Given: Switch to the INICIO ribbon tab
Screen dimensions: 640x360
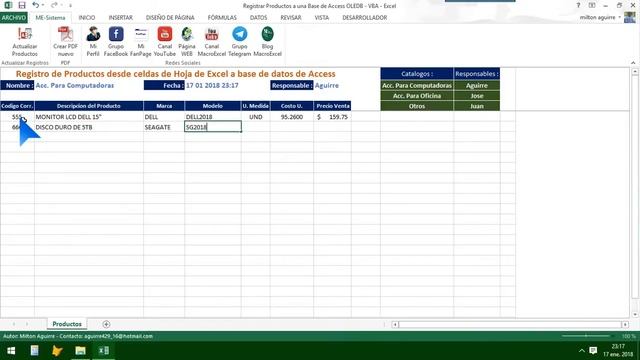Looking at the screenshot, I should coord(87,18).
